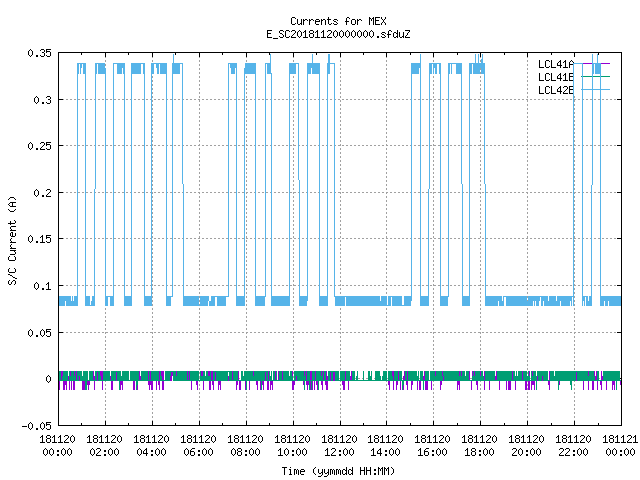Click the -0.05 y-axis tick label
Image resolution: width=640 pixels, height=480 pixels.
point(37,426)
